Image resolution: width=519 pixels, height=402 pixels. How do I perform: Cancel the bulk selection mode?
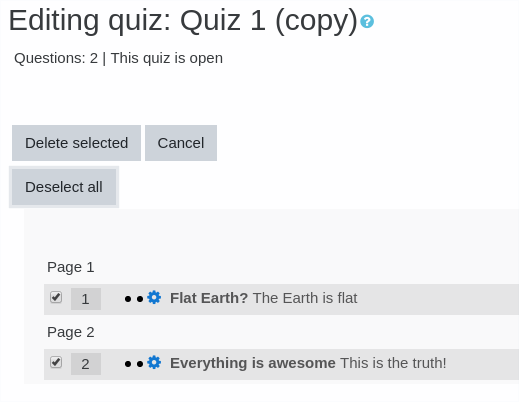point(181,143)
